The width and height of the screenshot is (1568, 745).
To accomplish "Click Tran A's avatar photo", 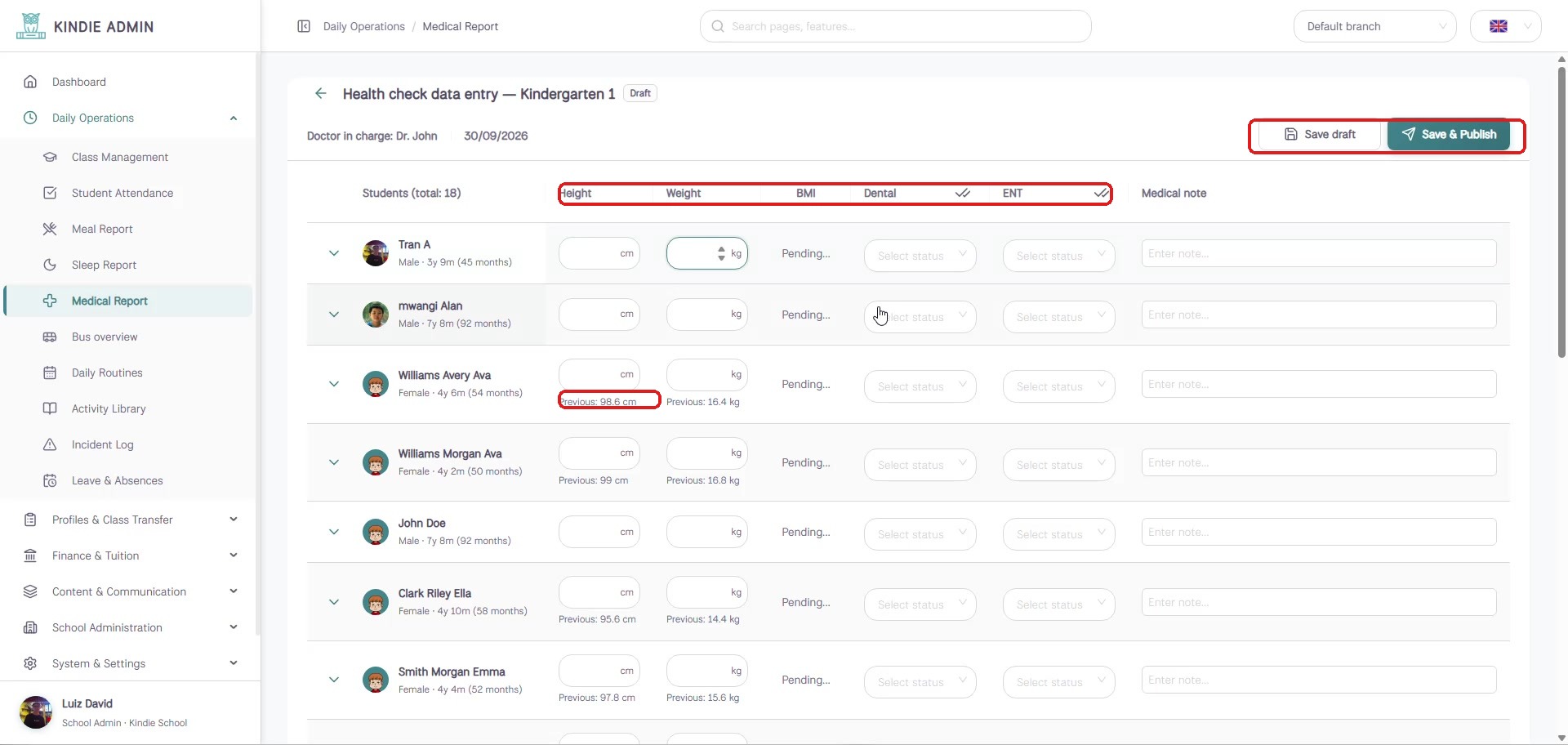I will tap(376, 253).
